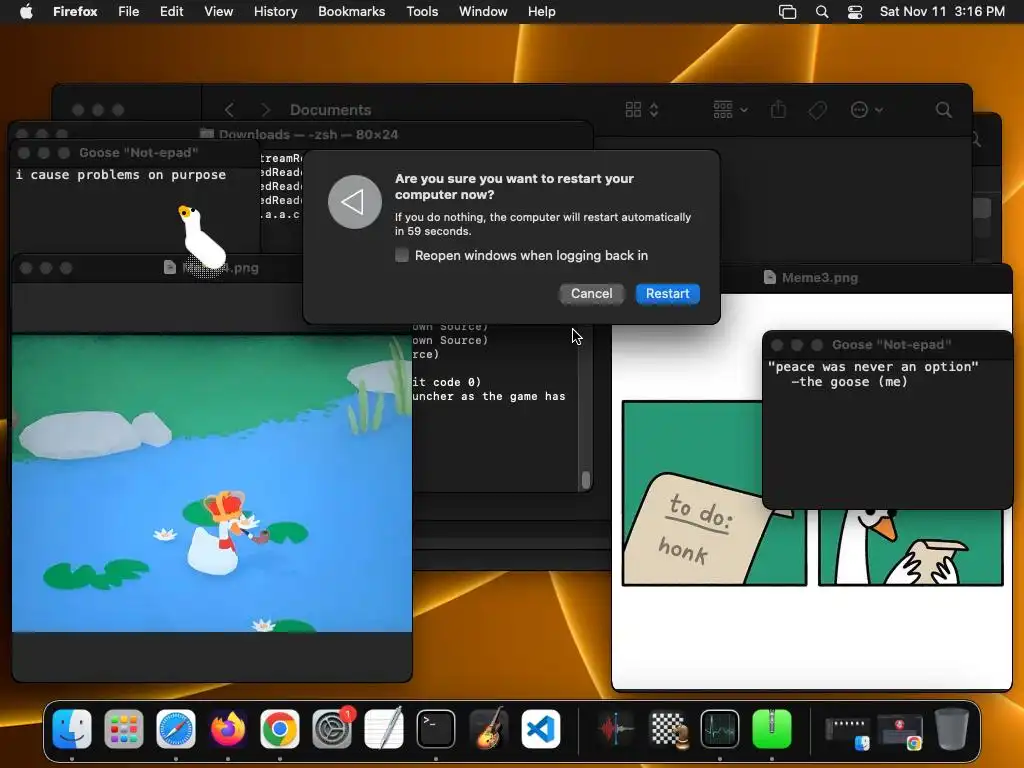Viewport: 1024px width, 768px height.
Task: Enable Reopen windows when logging back in
Action: click(402, 255)
